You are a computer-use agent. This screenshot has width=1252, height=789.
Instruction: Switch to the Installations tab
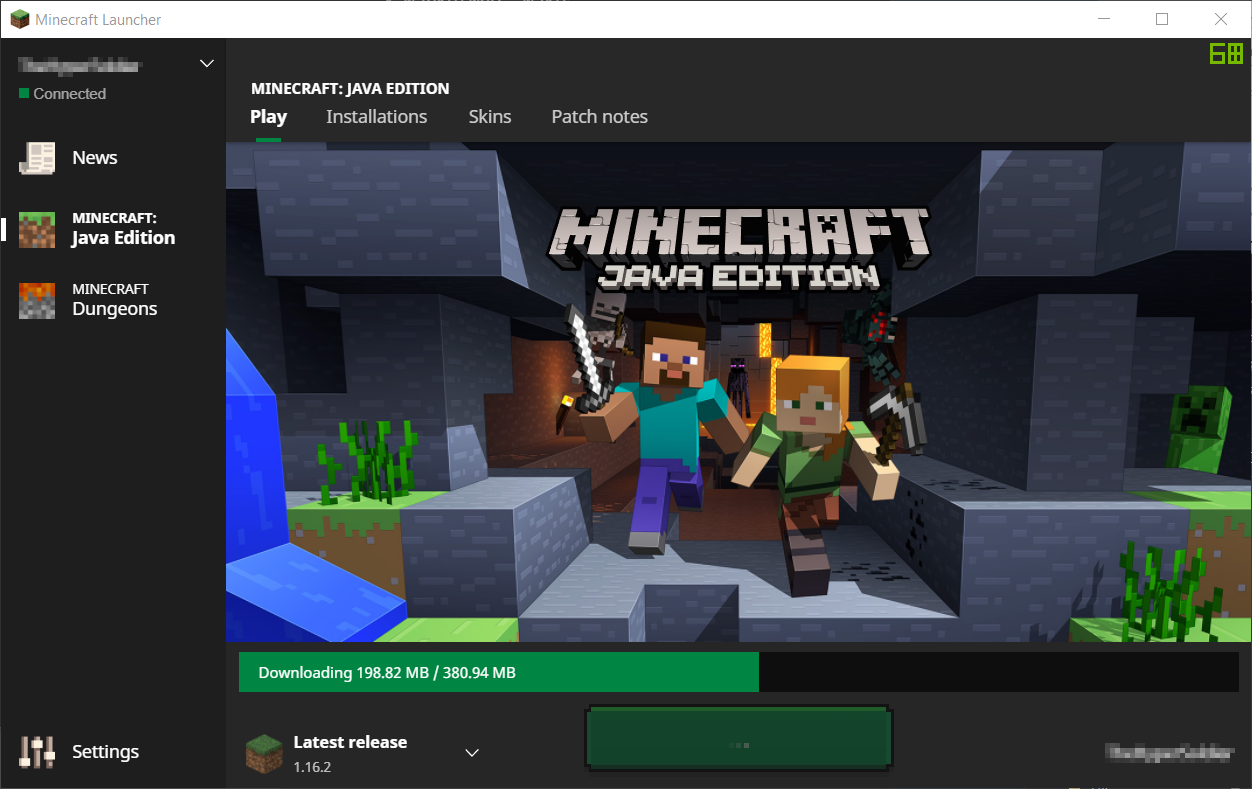pyautogui.click(x=376, y=117)
